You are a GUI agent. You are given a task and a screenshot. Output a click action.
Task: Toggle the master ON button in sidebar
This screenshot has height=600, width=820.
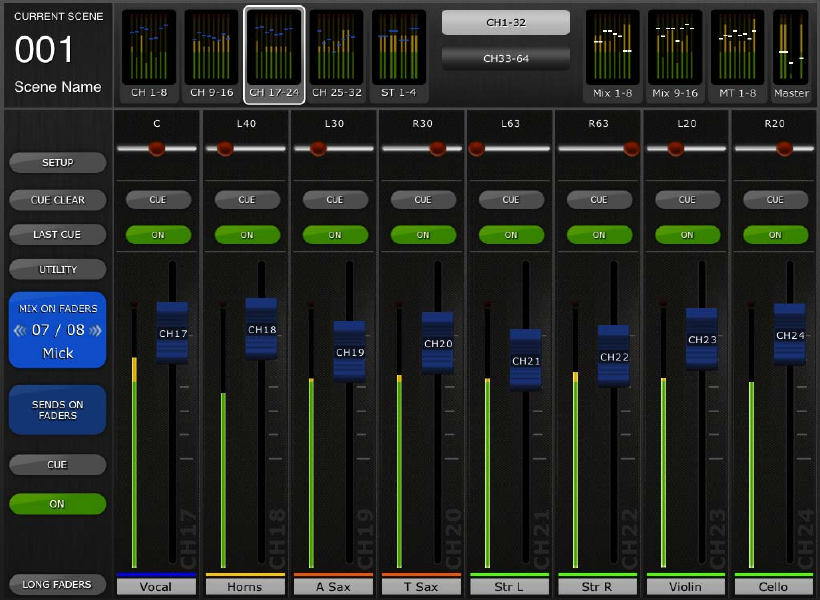(57, 504)
